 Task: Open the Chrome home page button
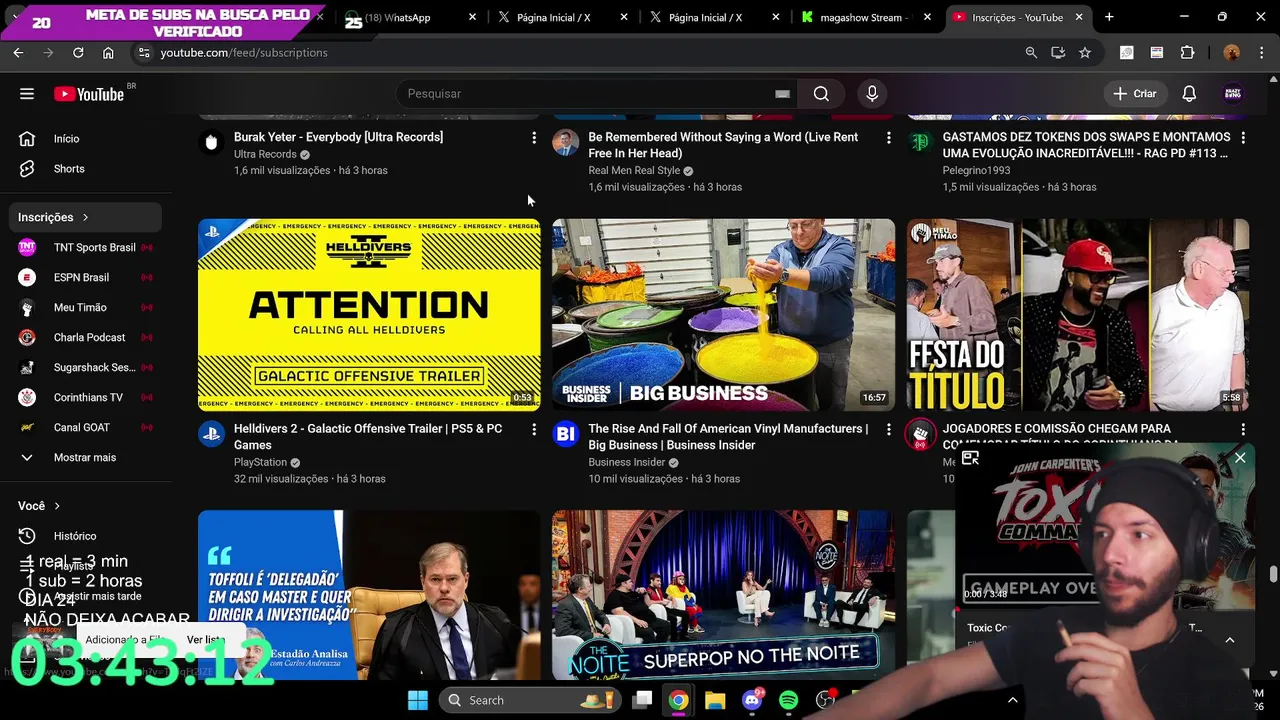click(x=108, y=53)
